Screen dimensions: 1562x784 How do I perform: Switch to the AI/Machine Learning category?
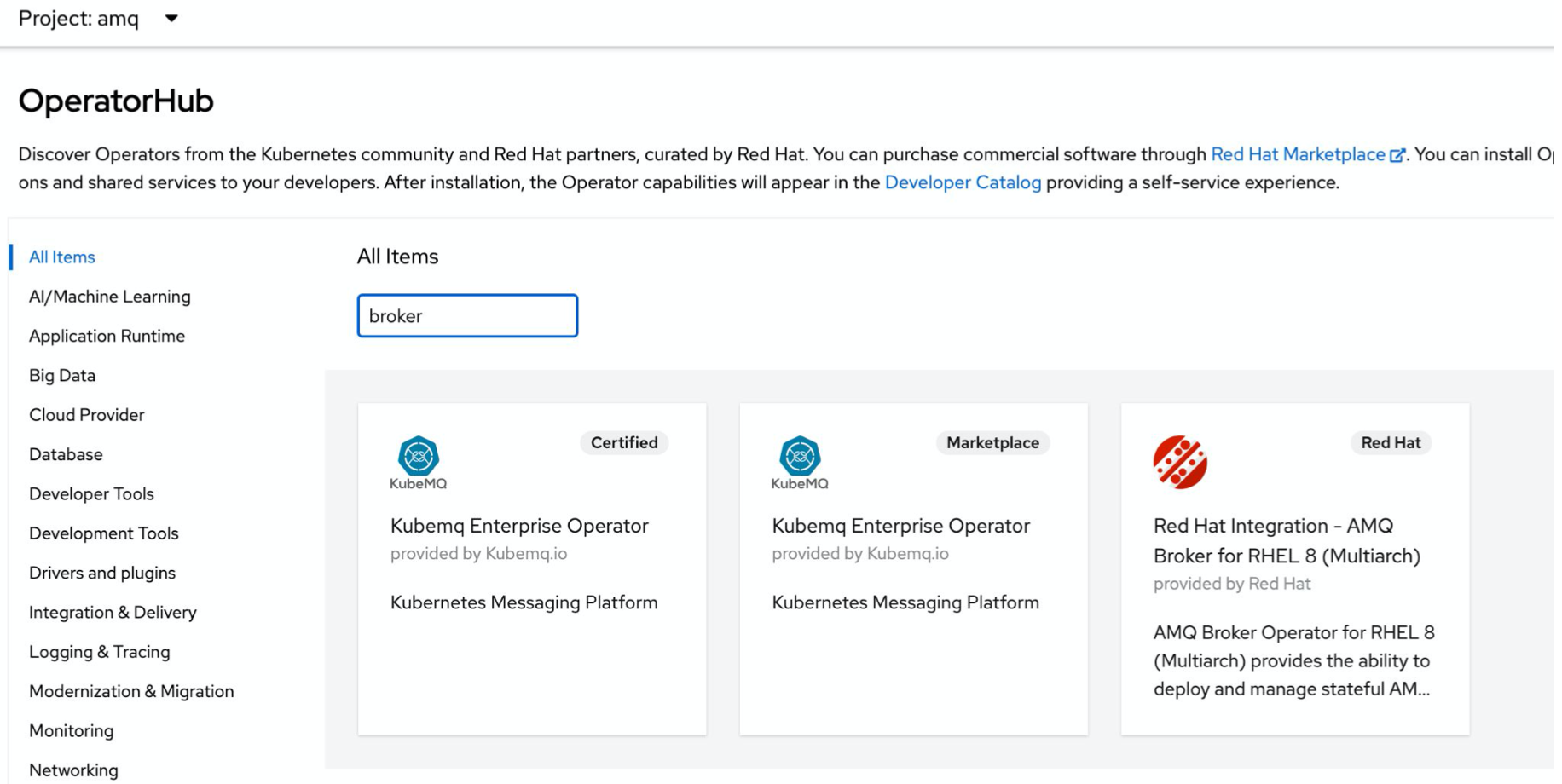tap(109, 297)
